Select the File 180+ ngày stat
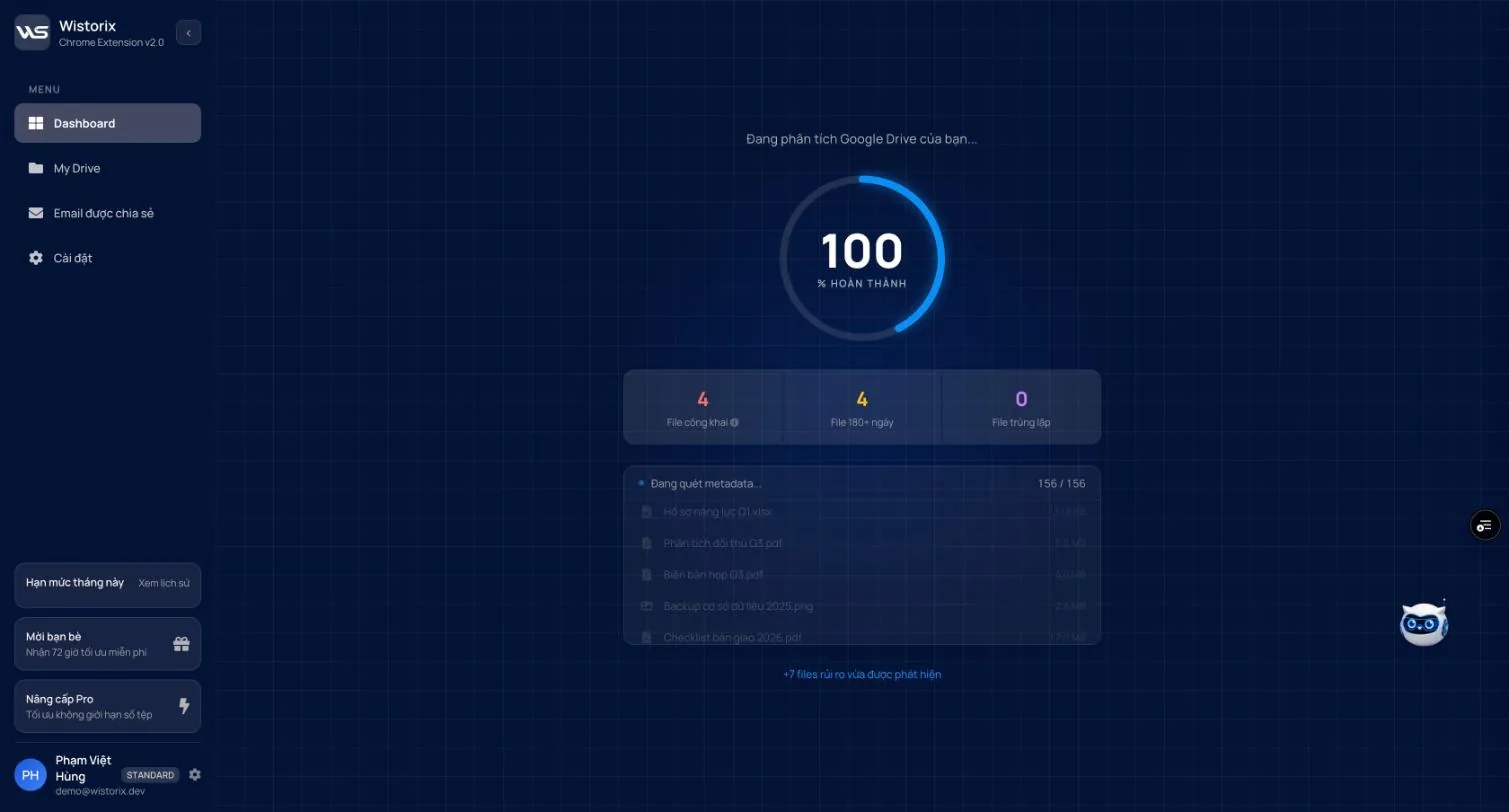This screenshot has width=1509, height=812. pyautogui.click(x=862, y=407)
